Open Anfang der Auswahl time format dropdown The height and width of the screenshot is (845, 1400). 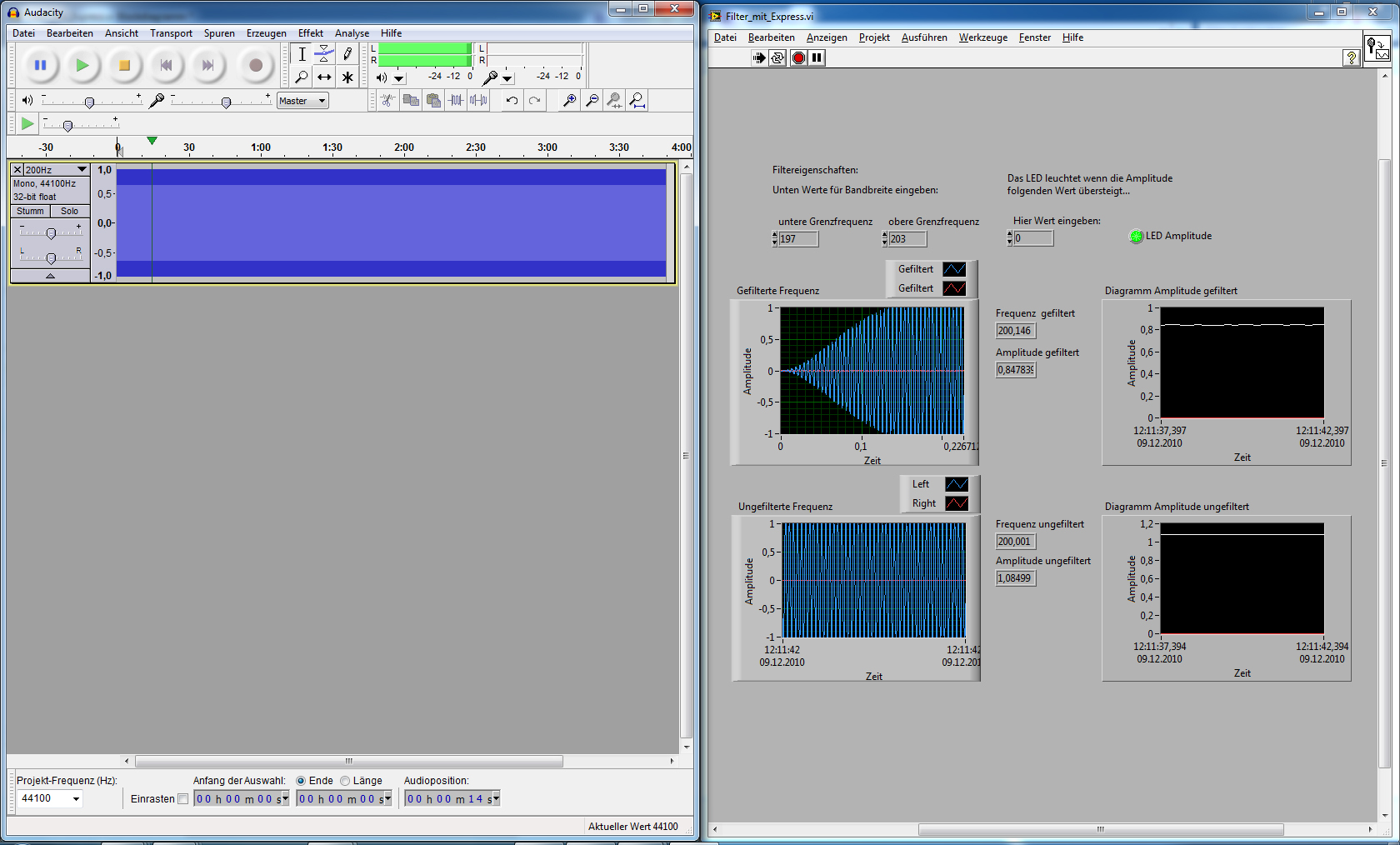284,798
